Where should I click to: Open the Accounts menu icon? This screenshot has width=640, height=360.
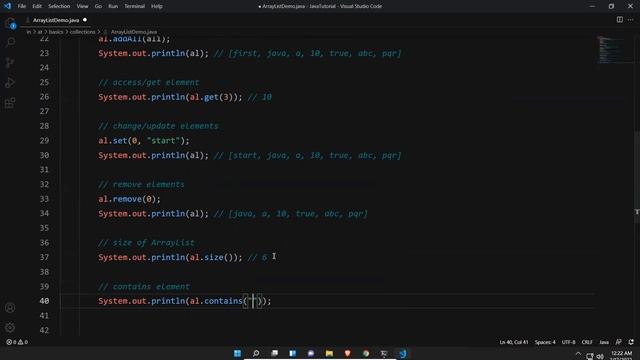(x=10, y=308)
